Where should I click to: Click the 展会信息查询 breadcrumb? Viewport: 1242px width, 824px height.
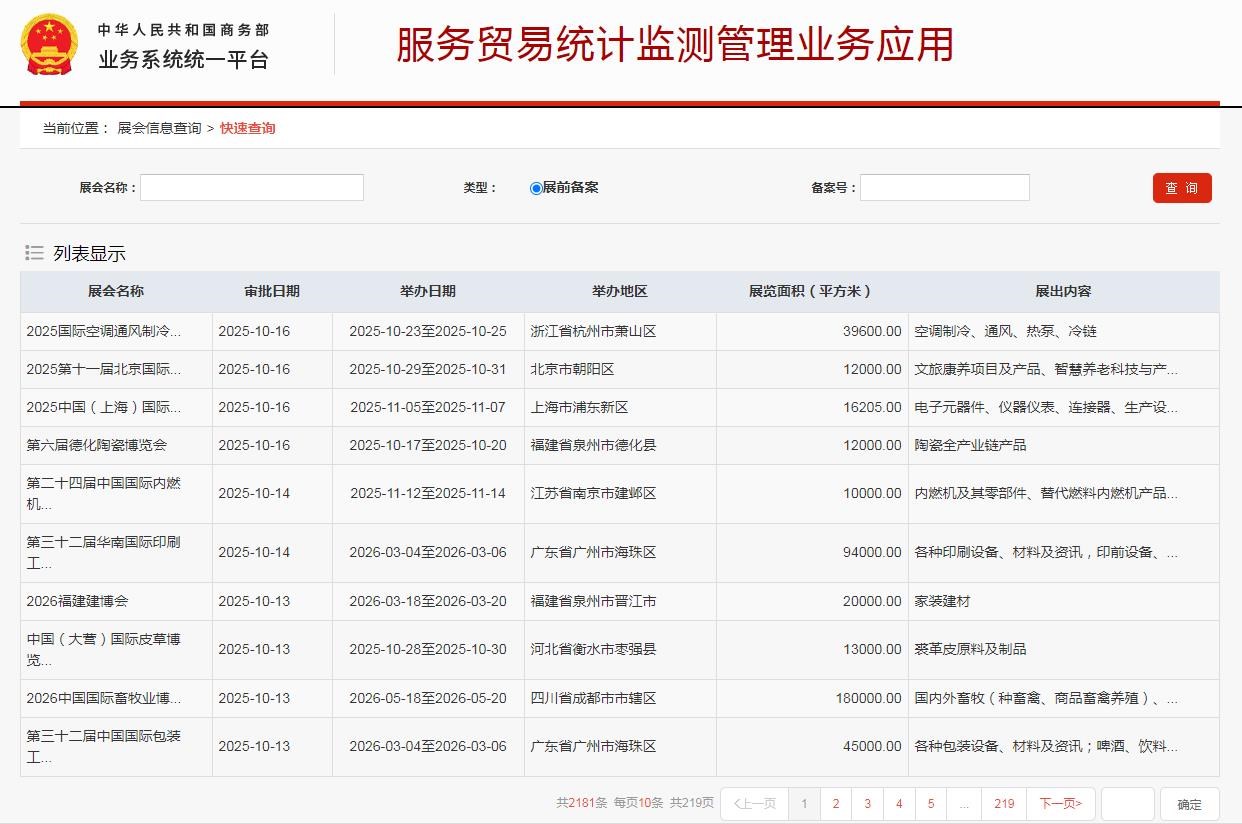tap(159, 128)
